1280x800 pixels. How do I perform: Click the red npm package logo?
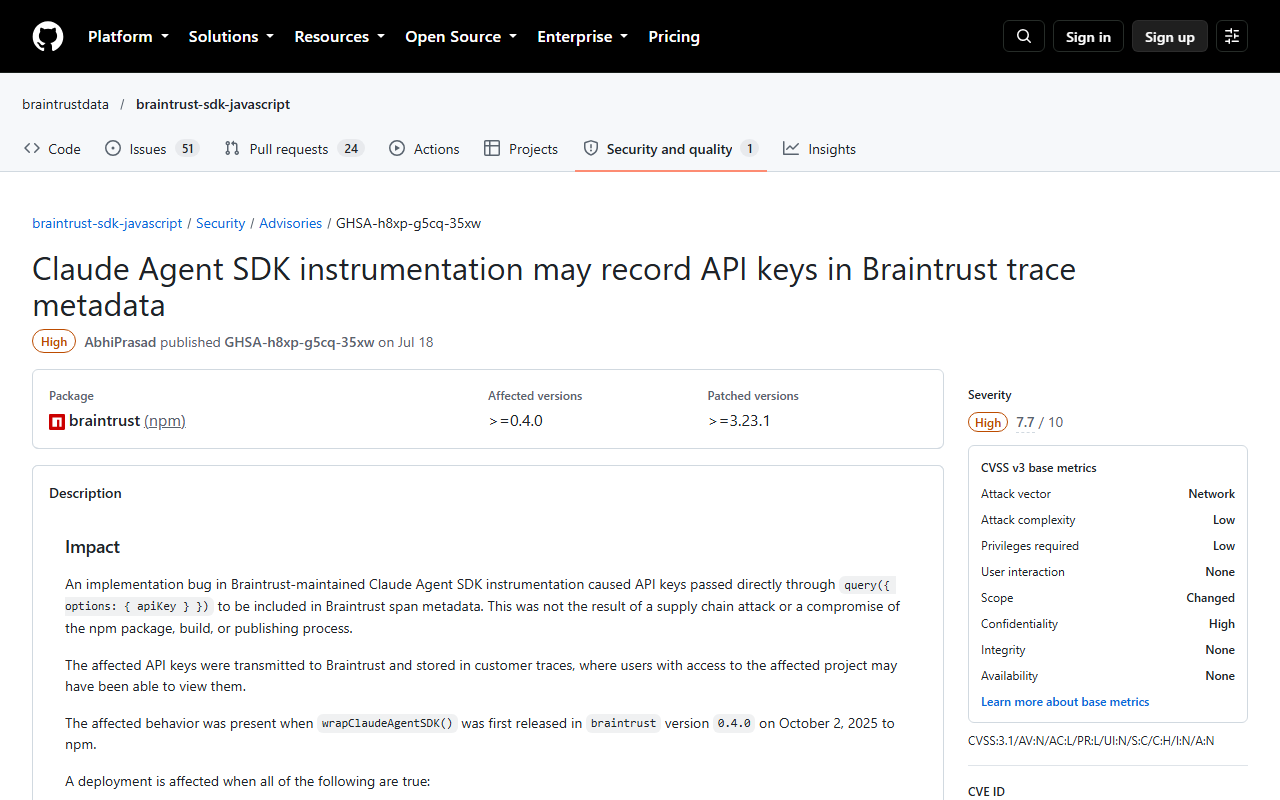coord(57,421)
